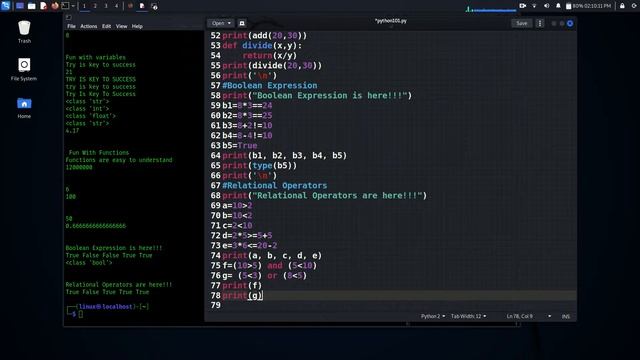This screenshot has width=640, height=360.
Task: Click line 53 def divide(x,y)
Action: (262, 45)
